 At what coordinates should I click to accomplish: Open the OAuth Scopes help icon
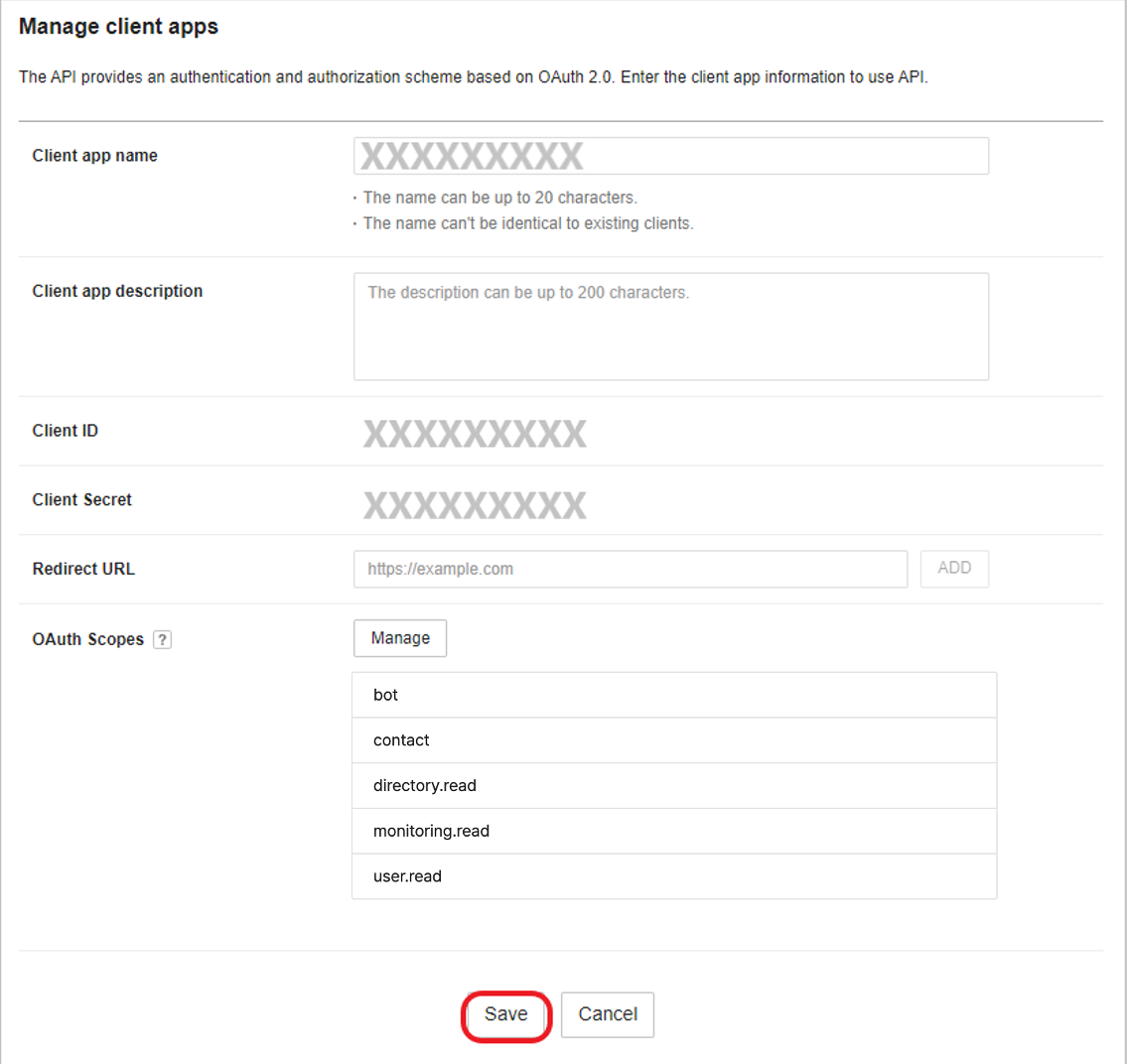tap(162, 640)
